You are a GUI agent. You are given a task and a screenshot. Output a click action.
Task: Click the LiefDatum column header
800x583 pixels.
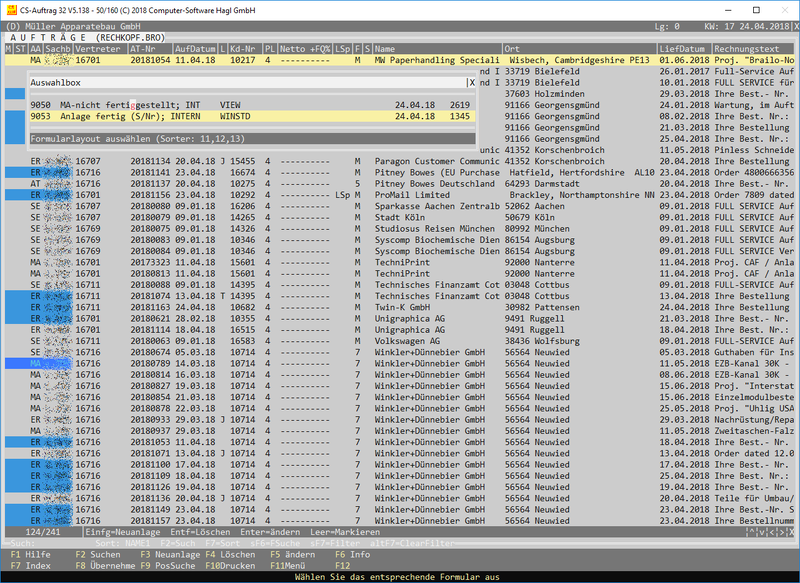point(684,48)
